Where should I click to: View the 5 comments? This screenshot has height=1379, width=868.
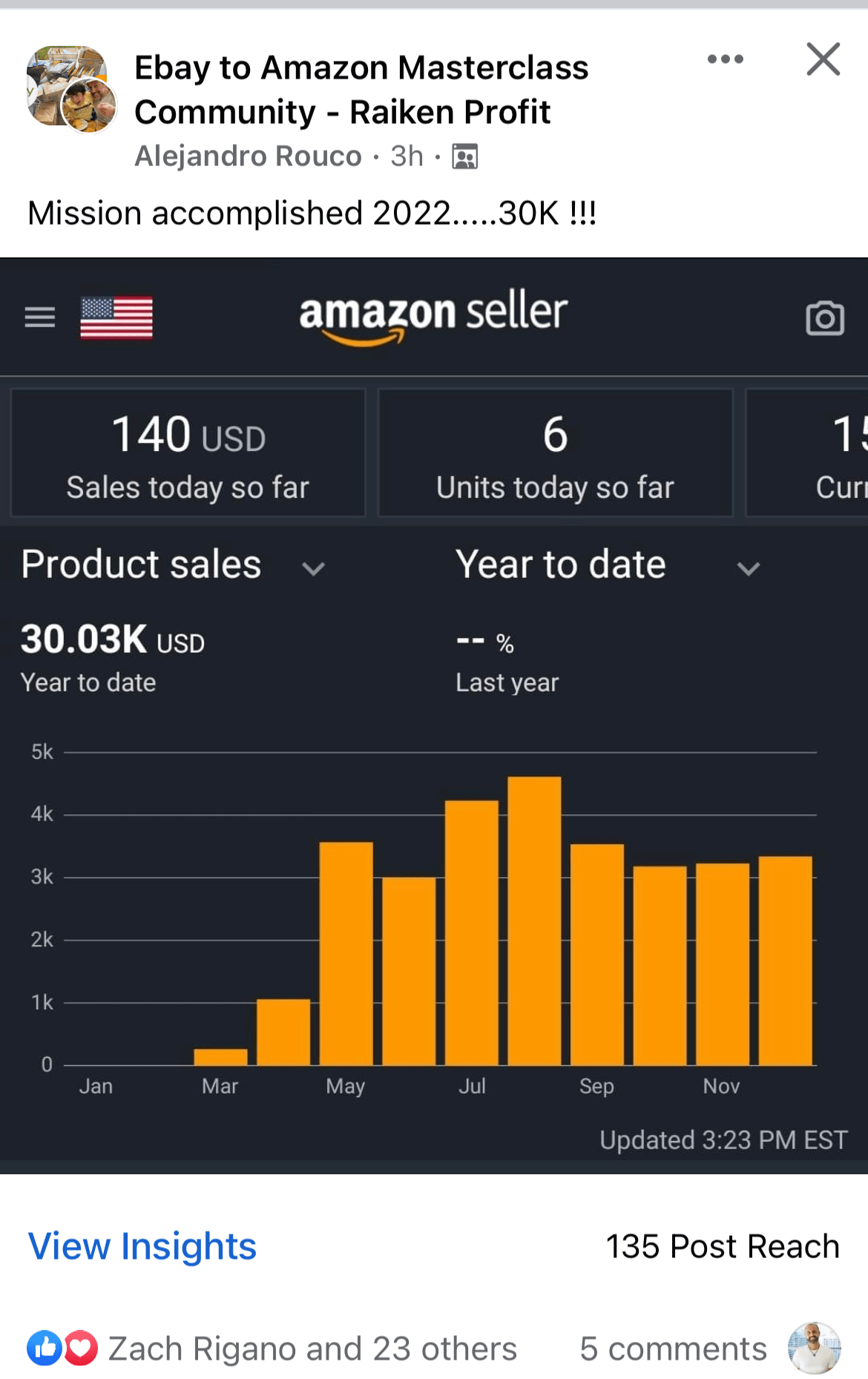coord(674,1348)
